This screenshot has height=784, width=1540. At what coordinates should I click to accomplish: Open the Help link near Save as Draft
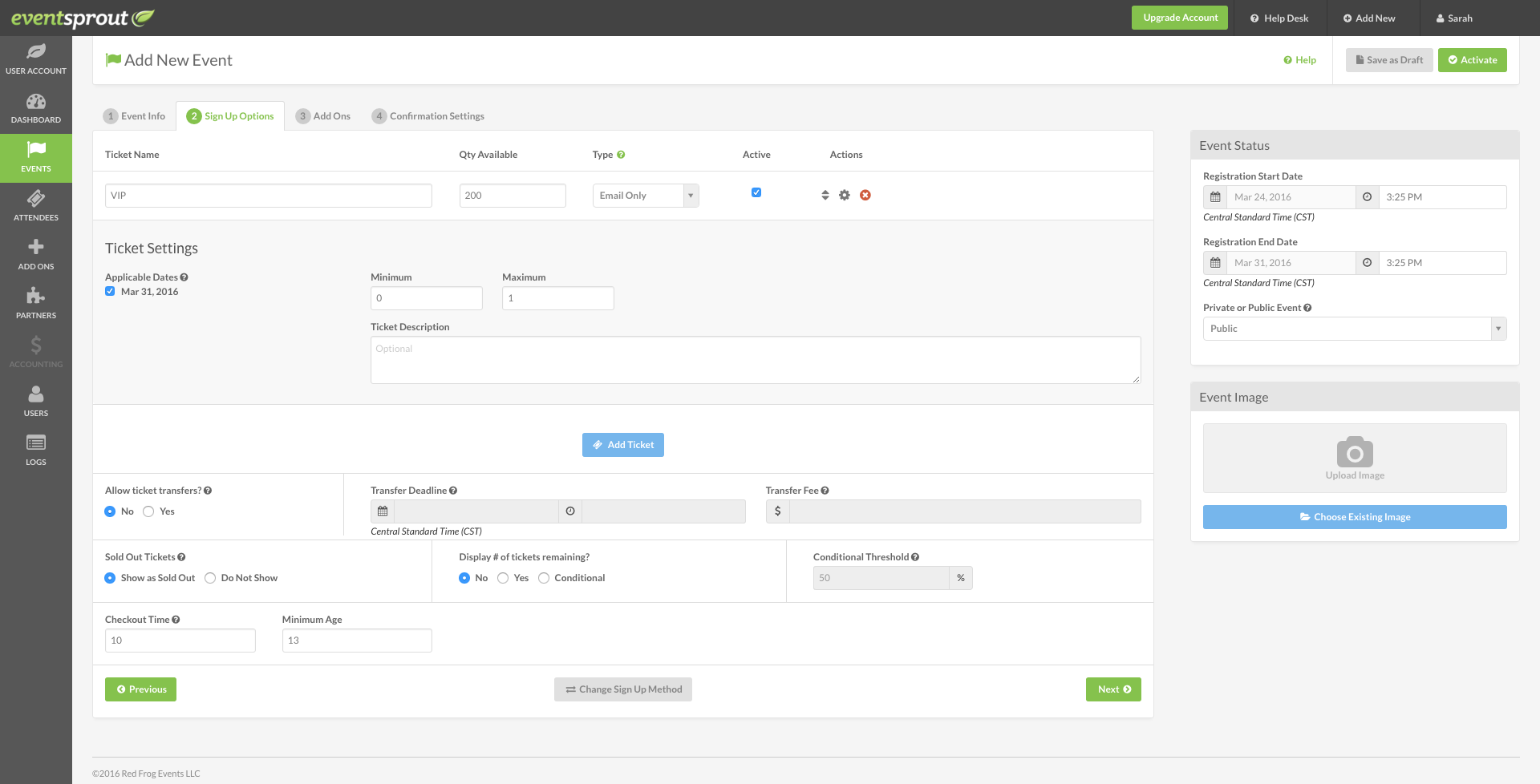tap(1299, 60)
